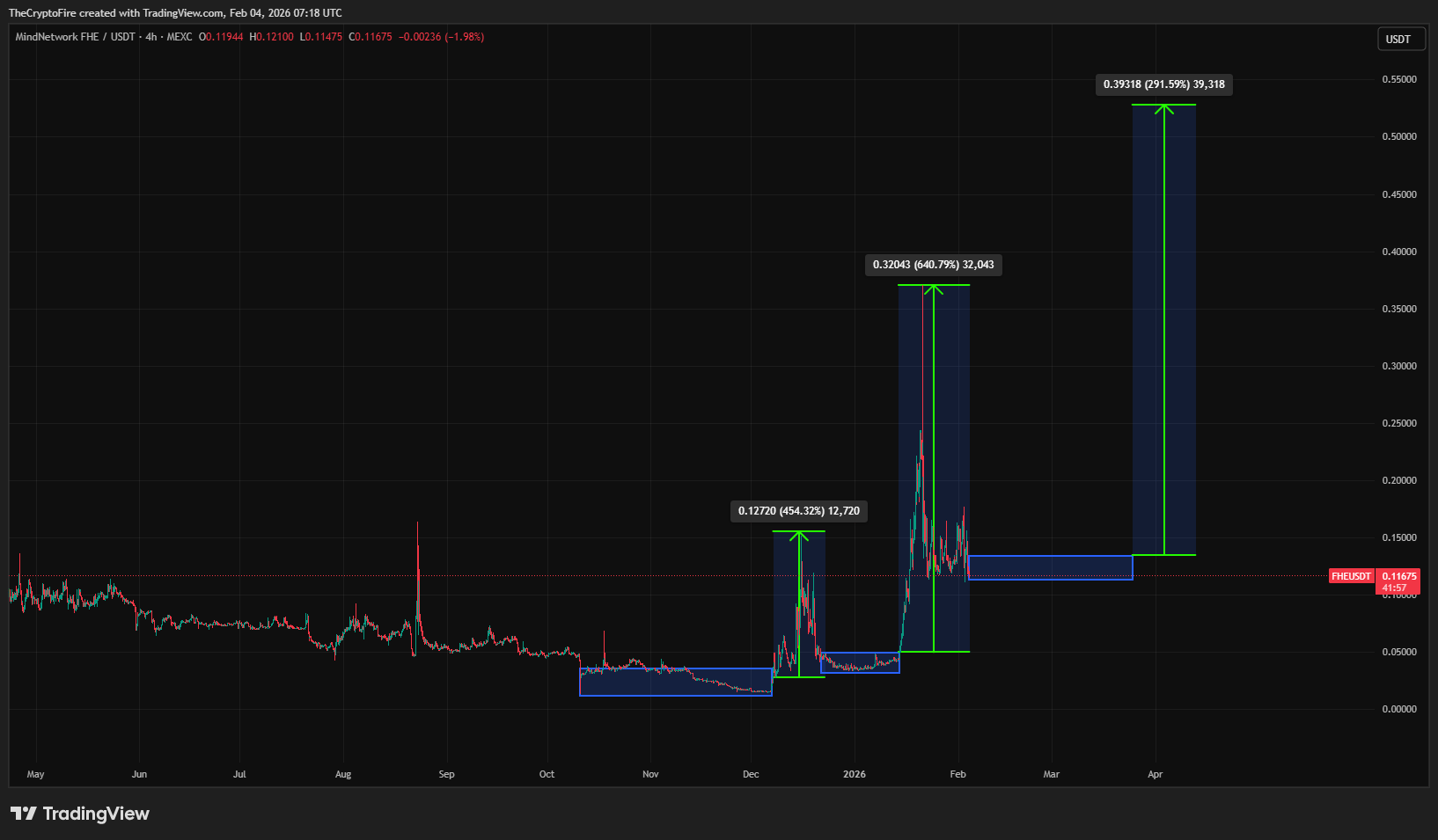Click the USDT currency button

click(x=1401, y=40)
